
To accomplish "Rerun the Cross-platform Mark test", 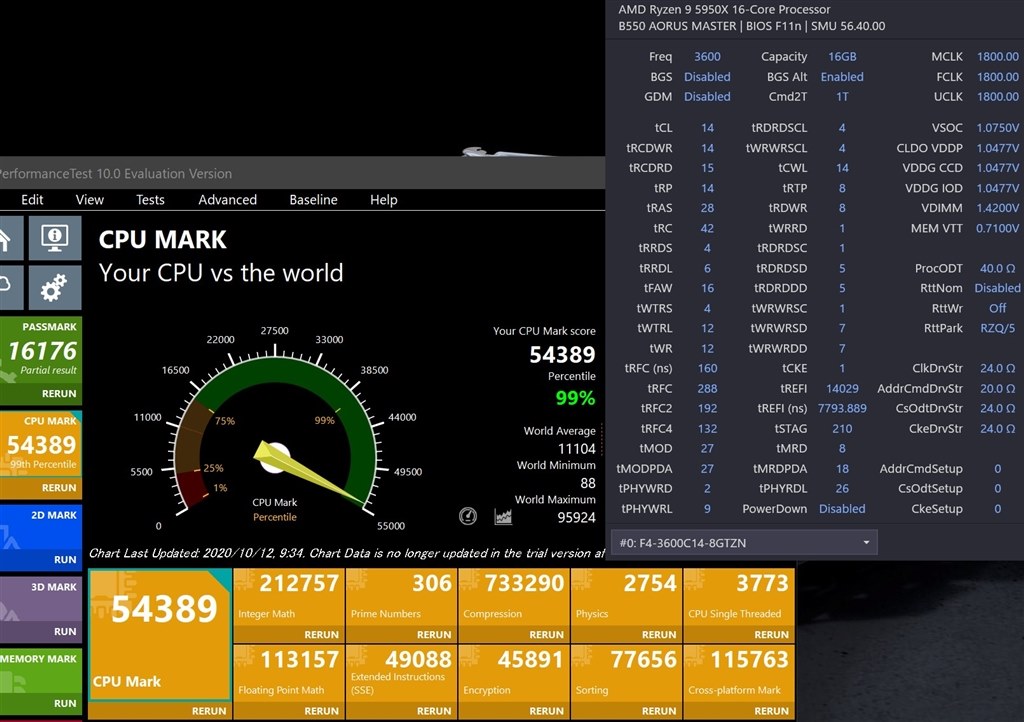I will (771, 711).
